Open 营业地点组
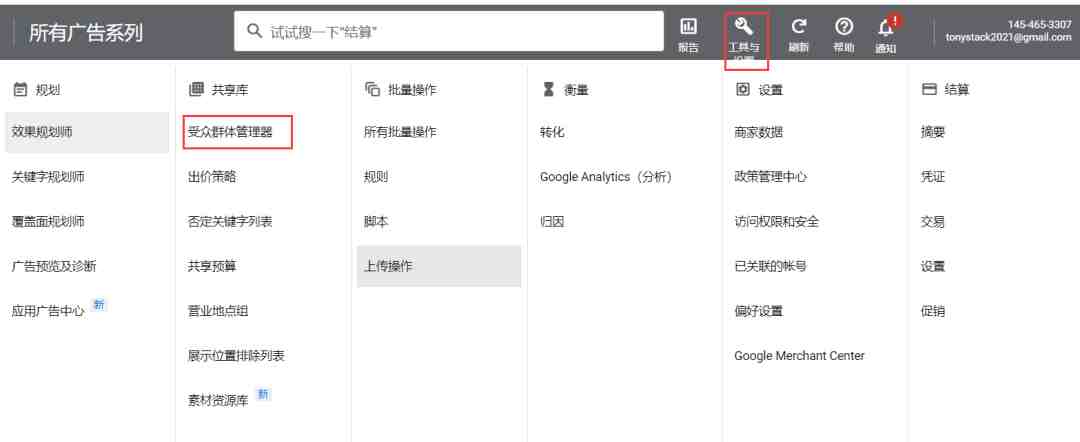1080x442 pixels. pyautogui.click(x=218, y=311)
